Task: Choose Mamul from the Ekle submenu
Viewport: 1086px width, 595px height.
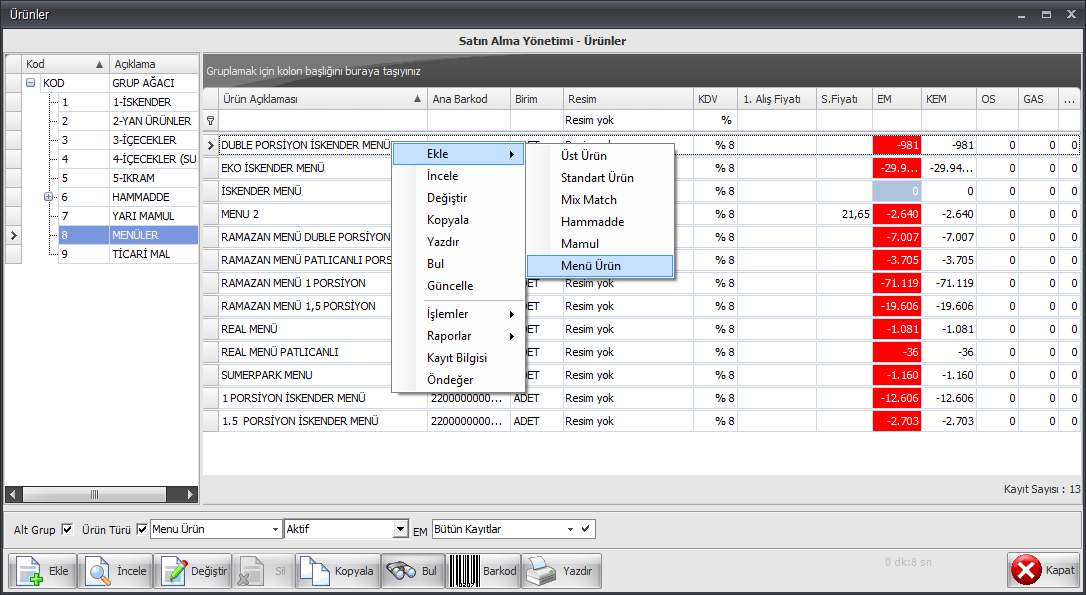Action: (600, 244)
